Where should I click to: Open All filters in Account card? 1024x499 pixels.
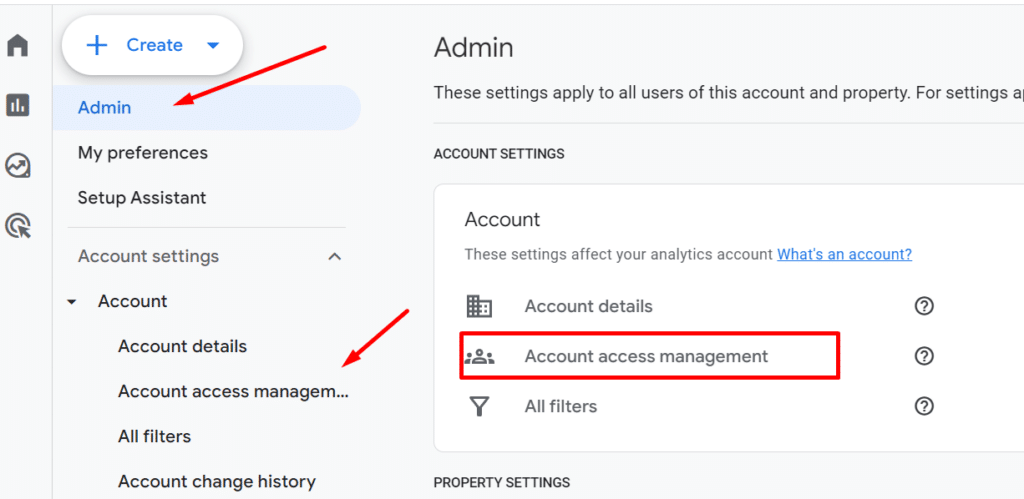coord(560,406)
